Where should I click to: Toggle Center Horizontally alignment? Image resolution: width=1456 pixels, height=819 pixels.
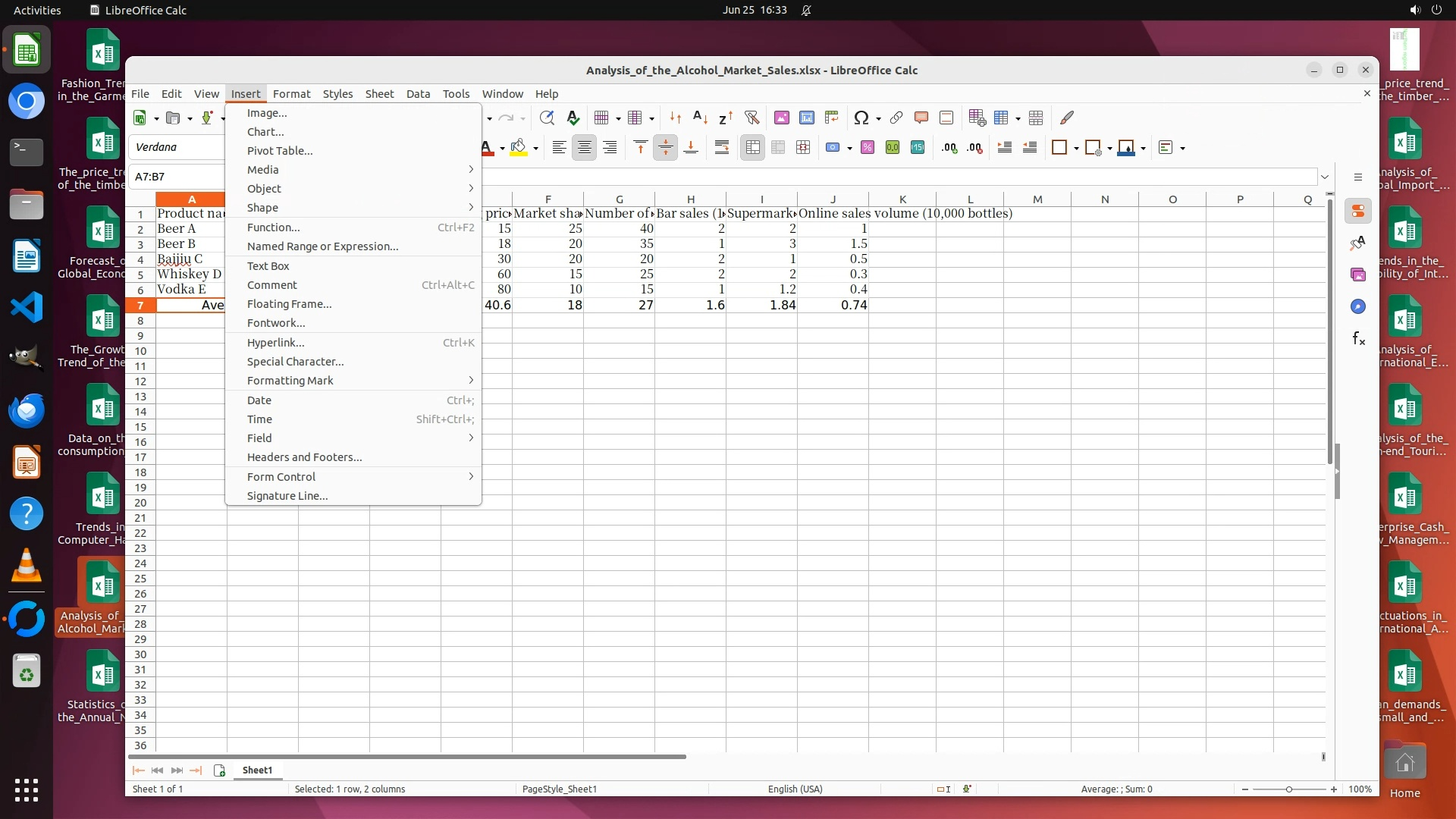click(x=584, y=148)
